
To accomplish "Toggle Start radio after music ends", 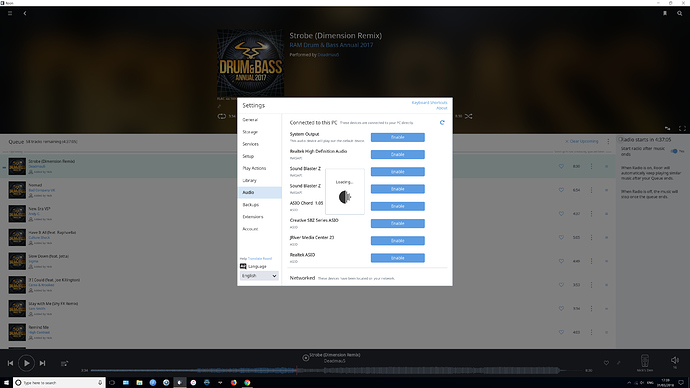I will (x=674, y=151).
